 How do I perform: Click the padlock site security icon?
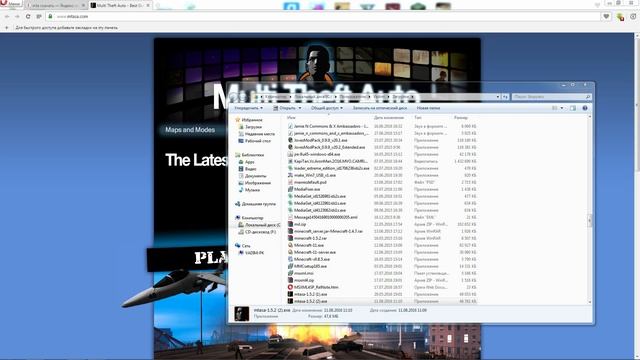(x=50, y=16)
